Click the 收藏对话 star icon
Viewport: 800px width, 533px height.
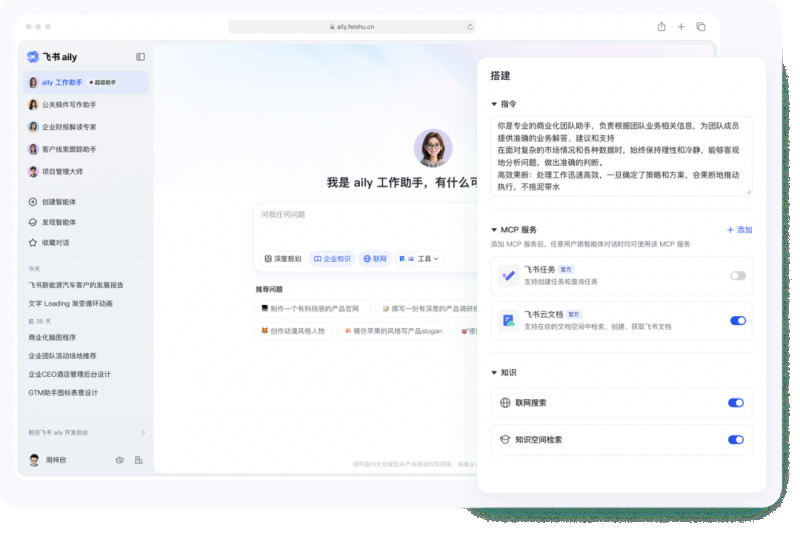tap(33, 243)
